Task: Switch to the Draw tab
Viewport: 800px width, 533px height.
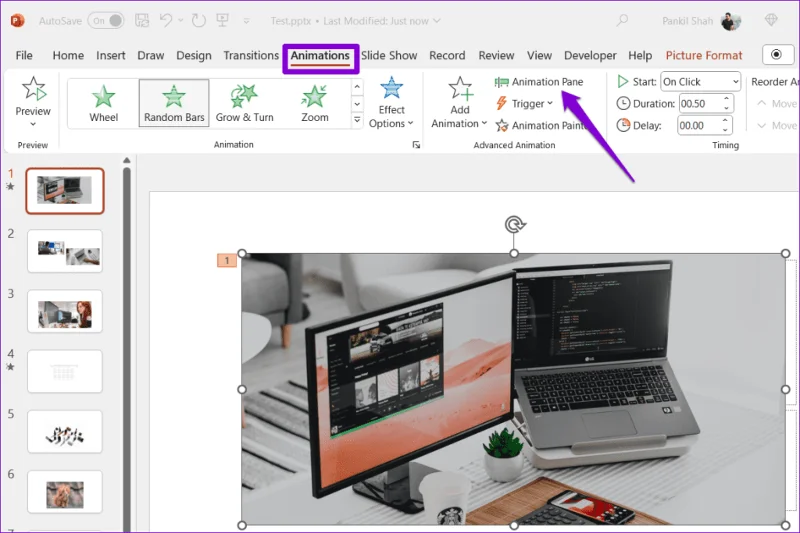Action: (x=151, y=55)
